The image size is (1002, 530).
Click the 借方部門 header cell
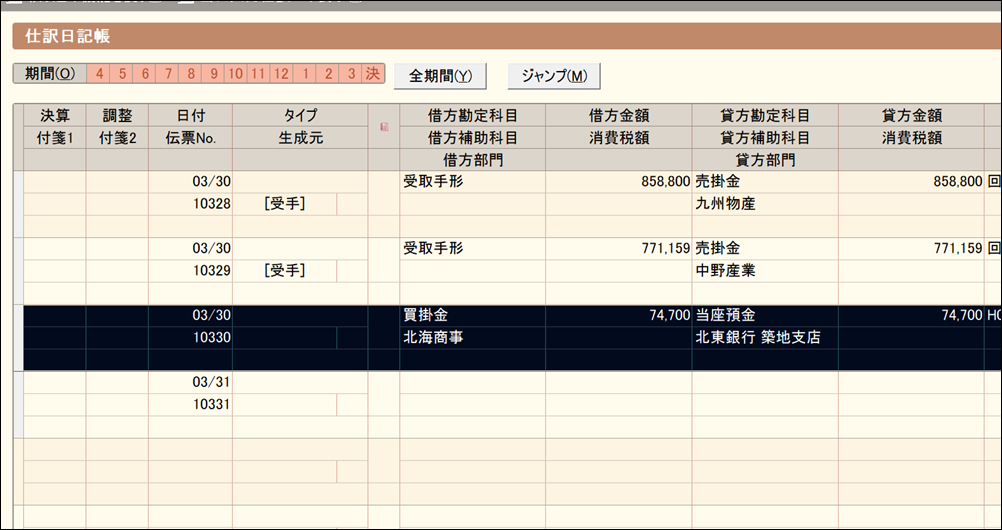pos(472,160)
